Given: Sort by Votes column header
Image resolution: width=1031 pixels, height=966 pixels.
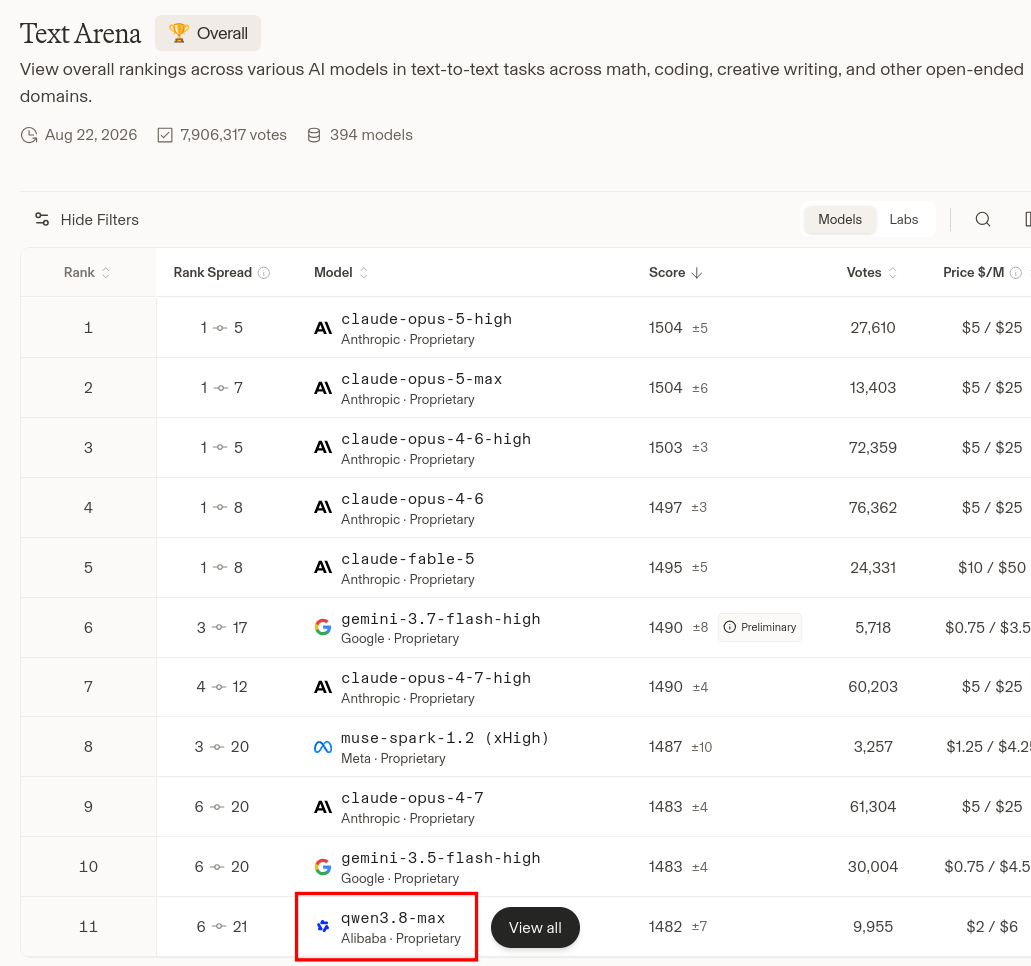Looking at the screenshot, I should pos(872,272).
